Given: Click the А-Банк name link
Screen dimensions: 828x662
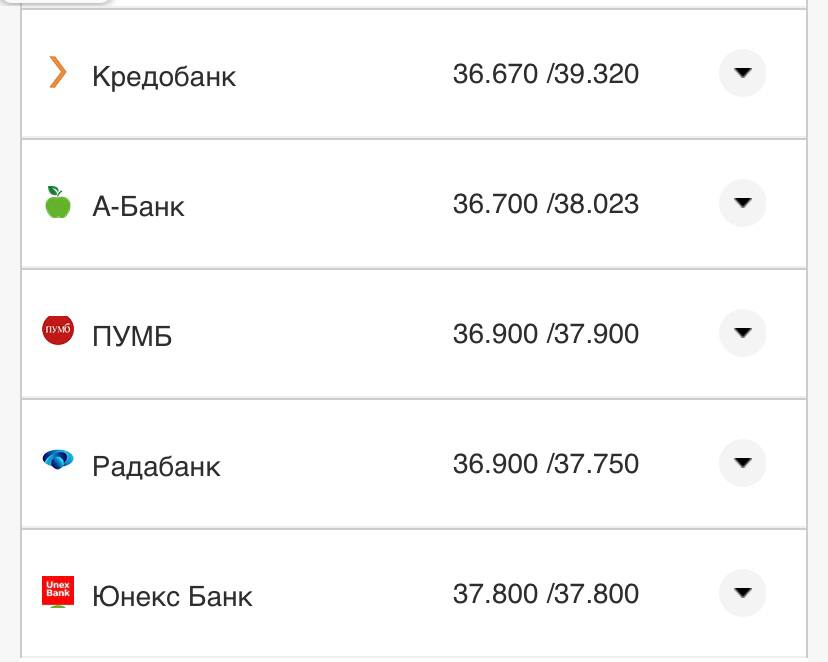Looking at the screenshot, I should point(140,205).
